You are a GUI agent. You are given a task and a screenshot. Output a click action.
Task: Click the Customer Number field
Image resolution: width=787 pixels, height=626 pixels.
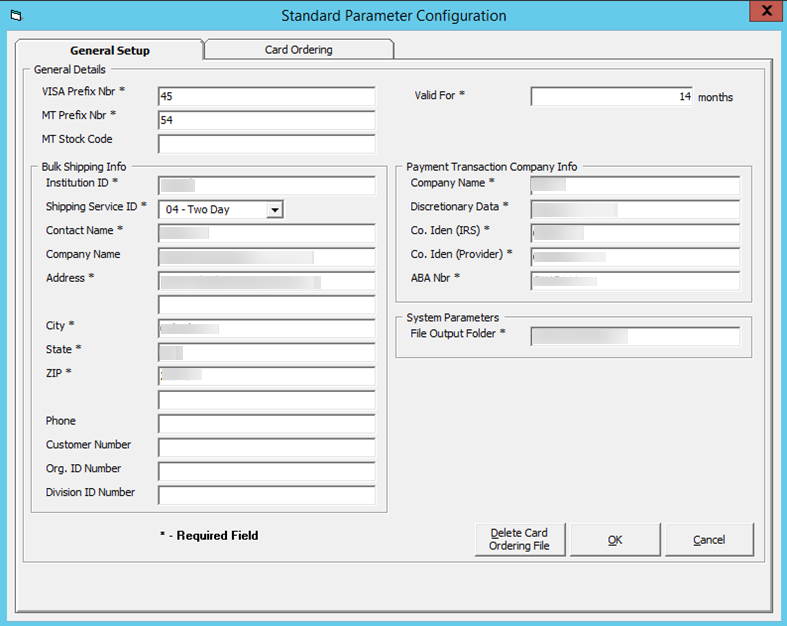pyautogui.click(x=267, y=447)
